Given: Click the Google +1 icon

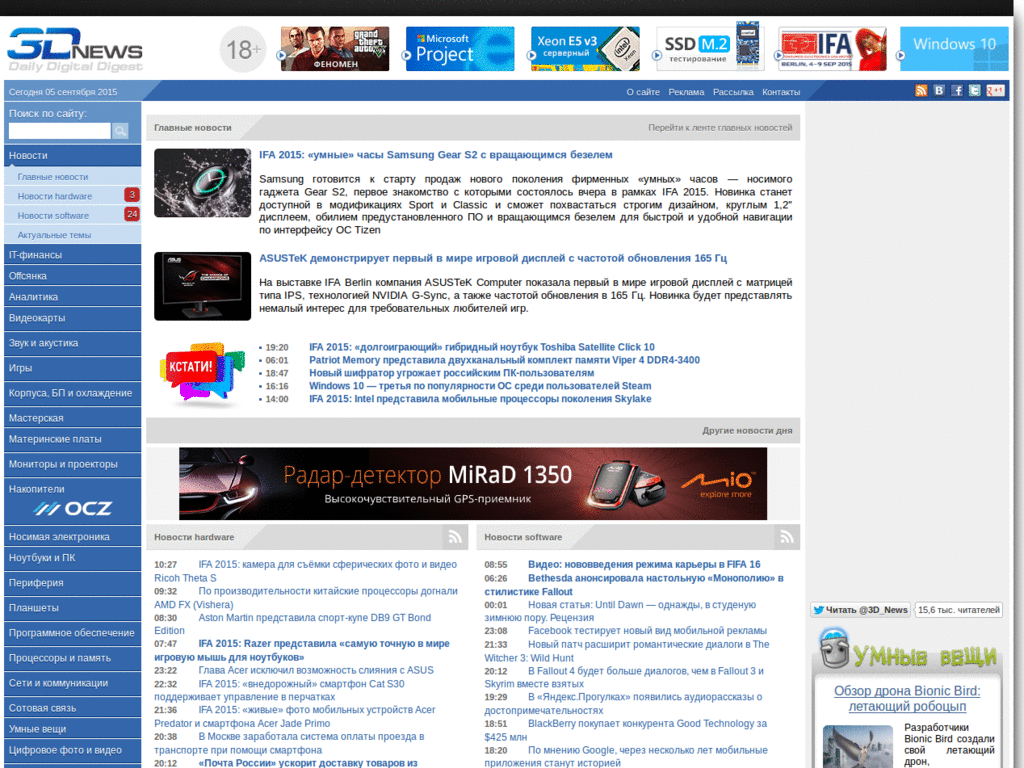Looking at the screenshot, I should pos(995,91).
